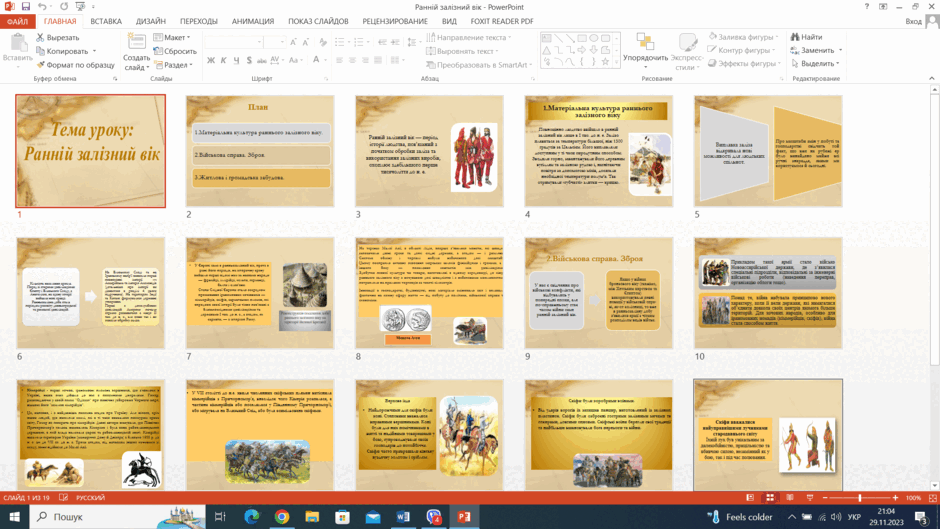940x529 pixels.
Task: Align text right in paragraph group
Action: click(364, 60)
